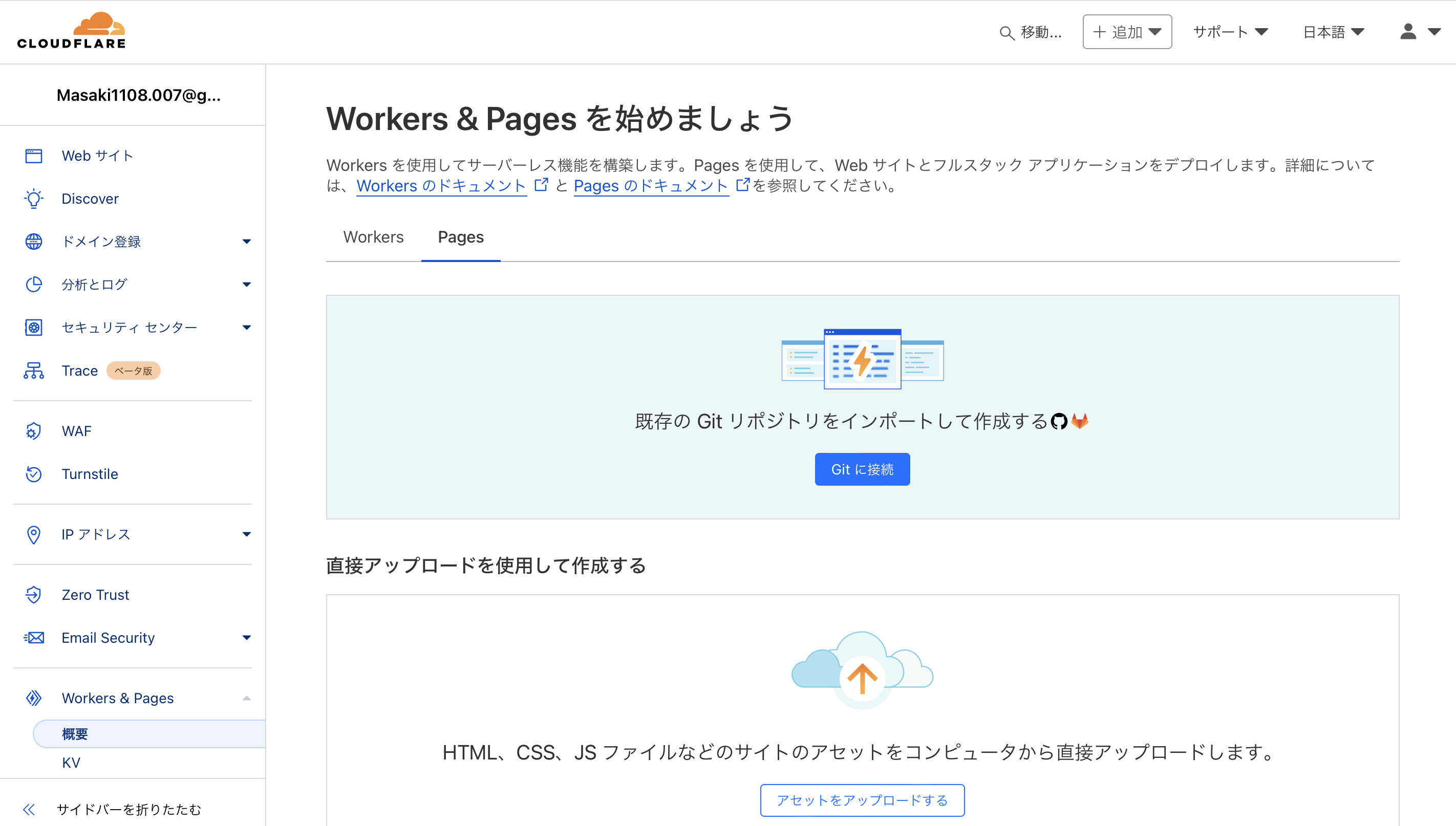Expand the ドメイン登録 menu arrow
The image size is (1456, 826).
[246, 242]
